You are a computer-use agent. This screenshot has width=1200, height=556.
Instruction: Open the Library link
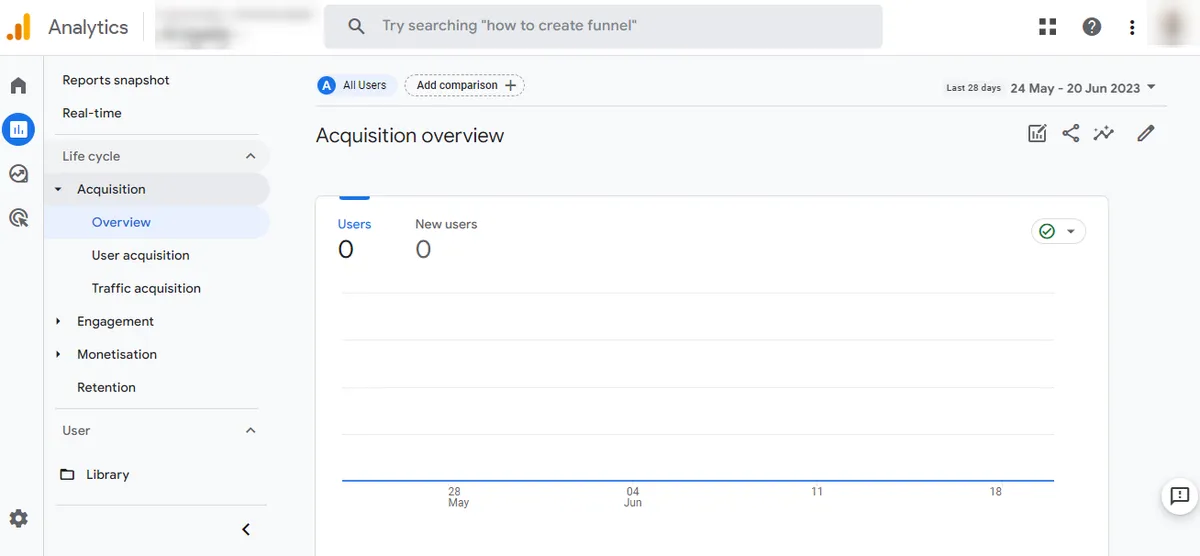[x=107, y=474]
